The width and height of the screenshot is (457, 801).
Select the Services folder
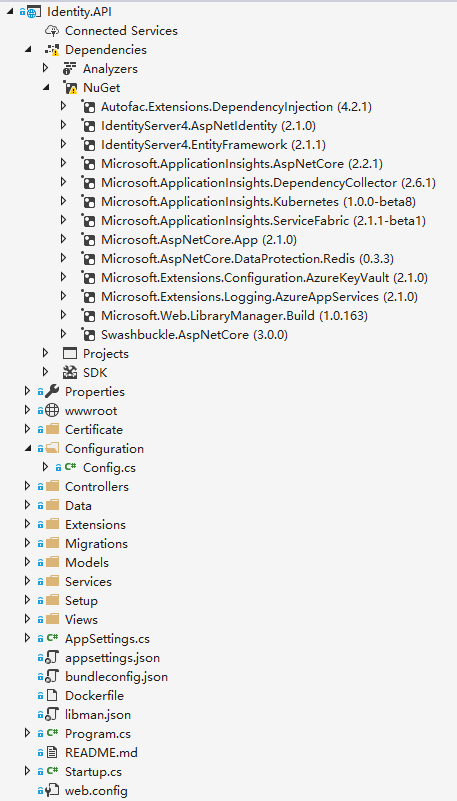pyautogui.click(x=88, y=581)
